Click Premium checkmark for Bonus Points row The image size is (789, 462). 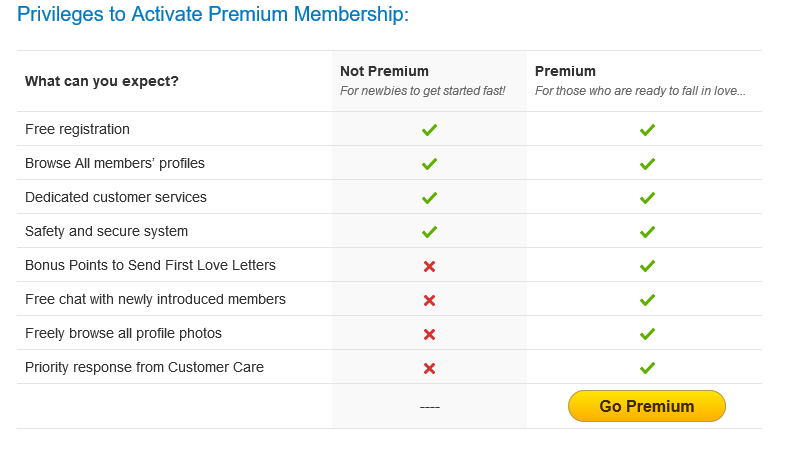click(647, 266)
